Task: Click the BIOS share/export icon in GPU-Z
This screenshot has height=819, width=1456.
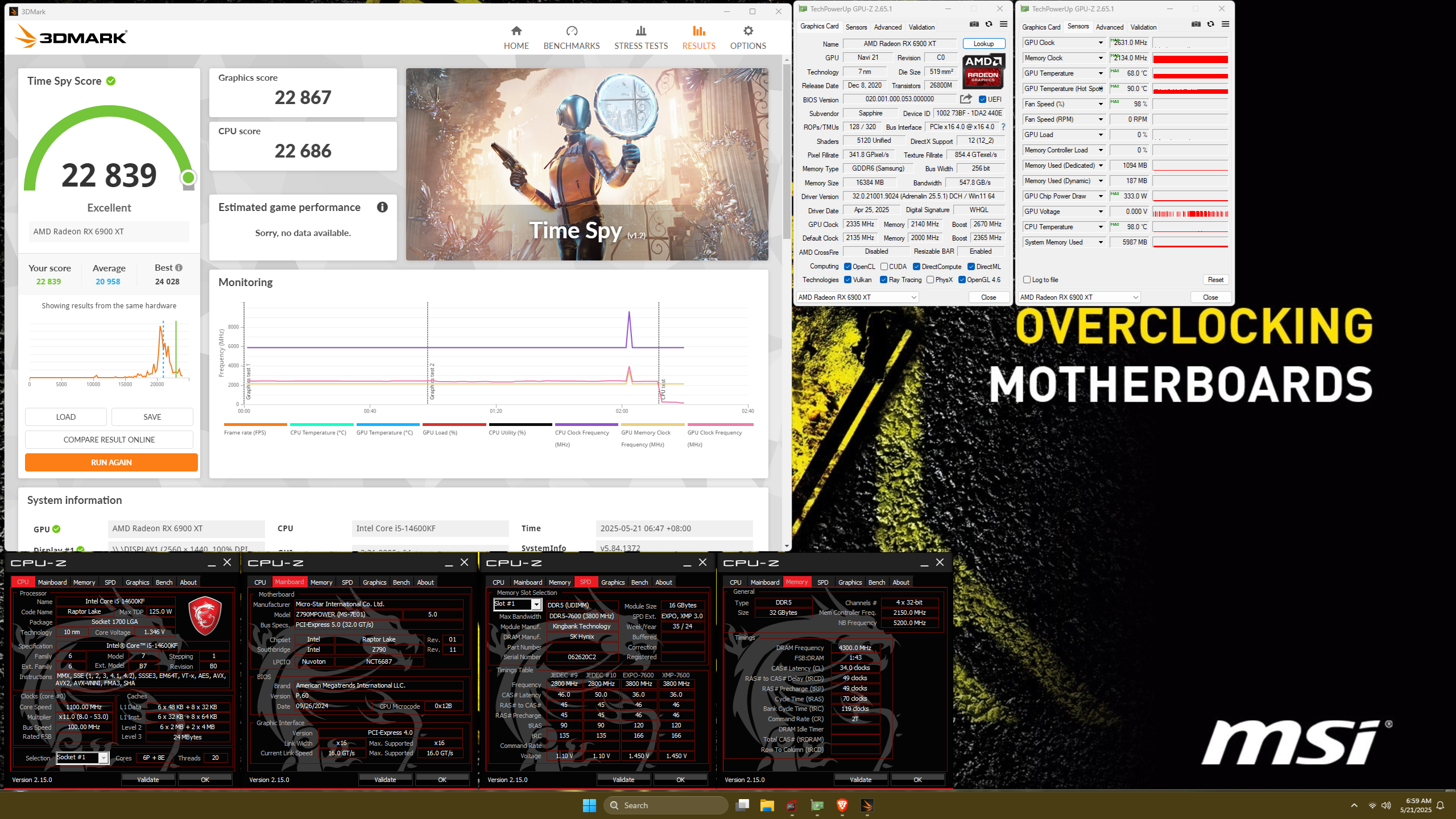Action: [x=966, y=99]
